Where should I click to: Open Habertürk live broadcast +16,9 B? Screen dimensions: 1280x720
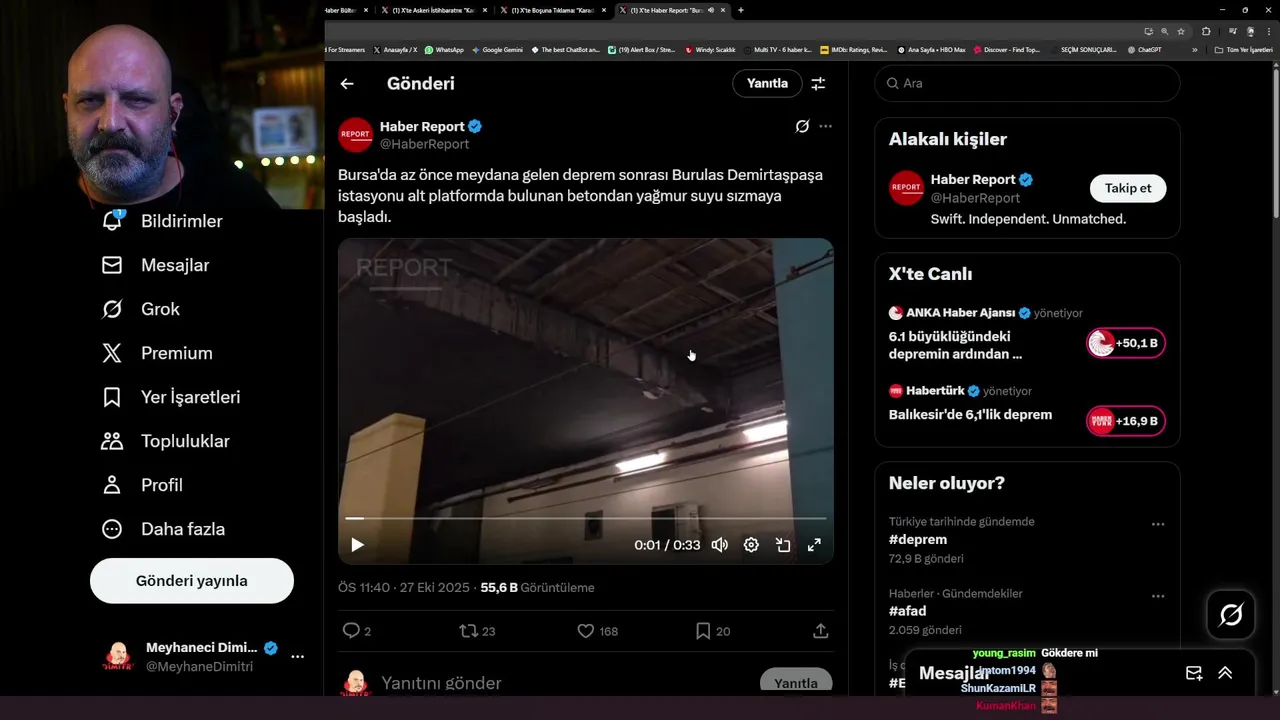click(1126, 421)
